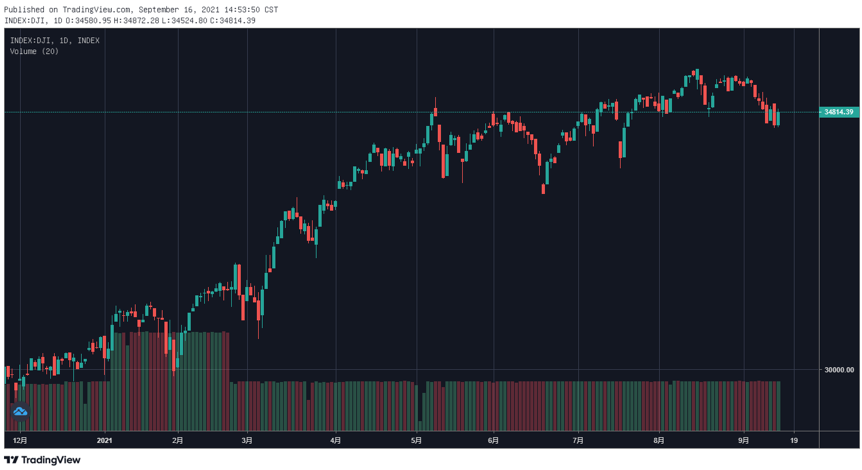Click the 2021 date axis label
This screenshot has width=862, height=470.
coord(104,440)
